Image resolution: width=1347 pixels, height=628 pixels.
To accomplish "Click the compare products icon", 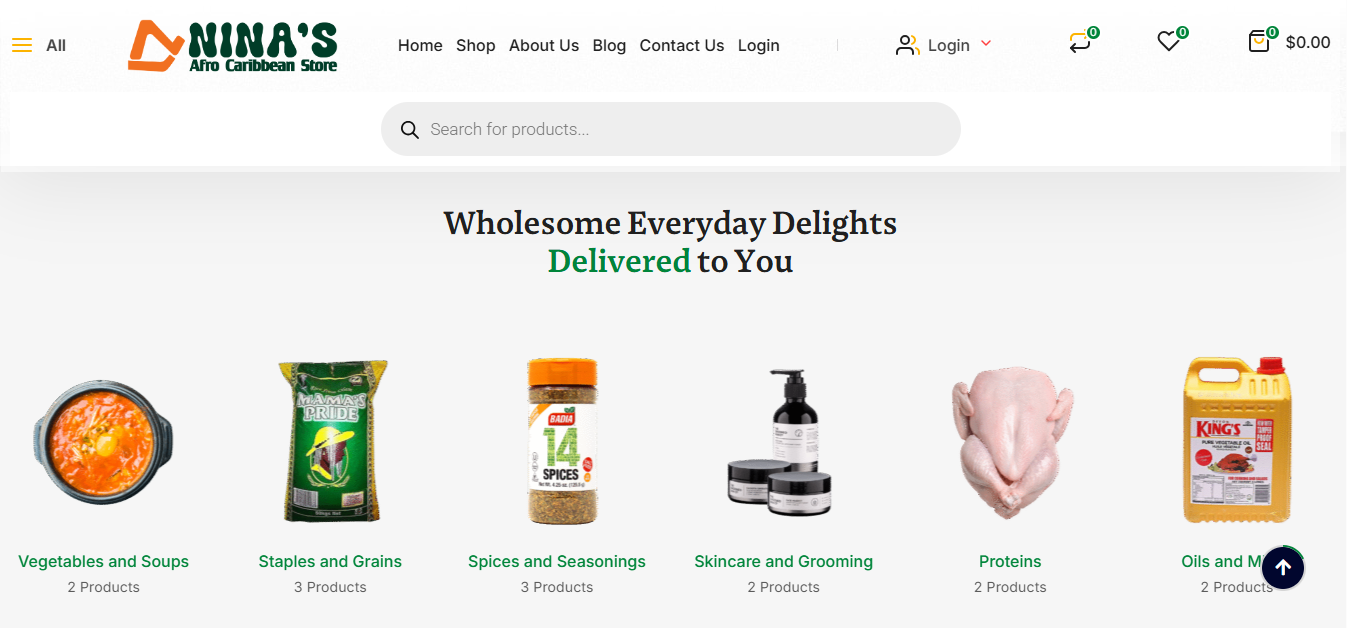I will [1080, 43].
